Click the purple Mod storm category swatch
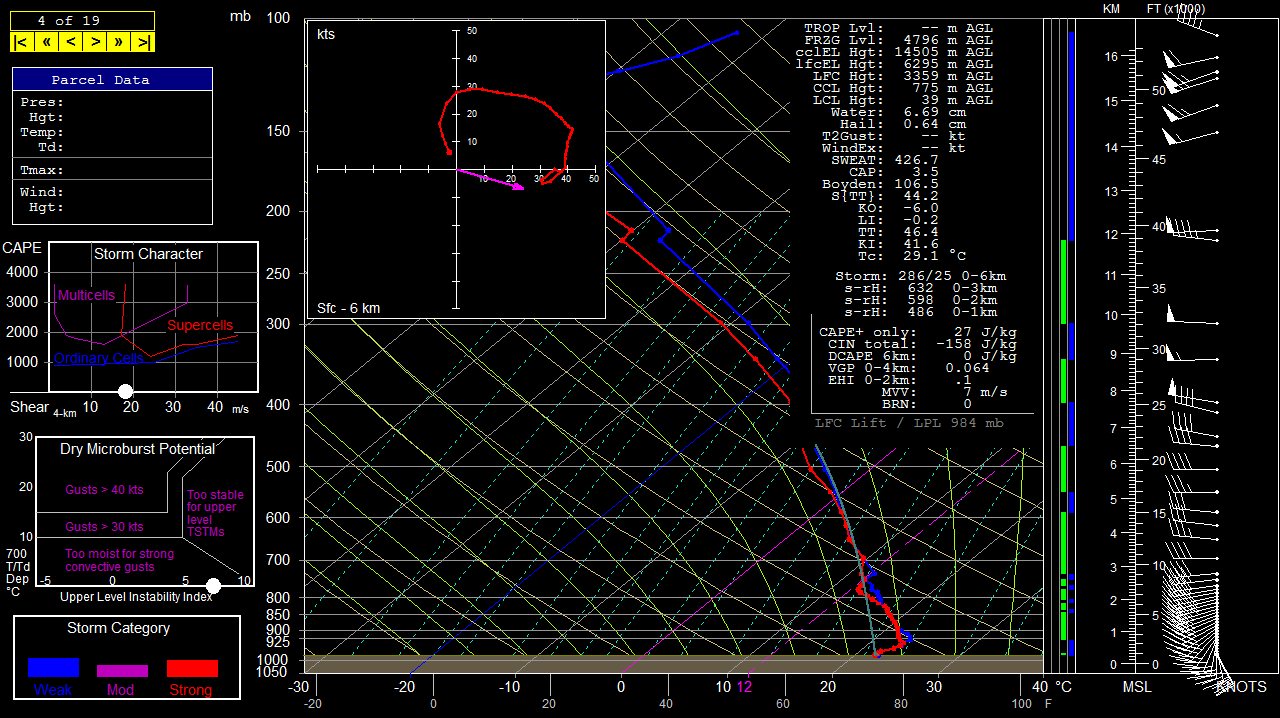Viewport: 1280px width, 718px height. coord(122,670)
